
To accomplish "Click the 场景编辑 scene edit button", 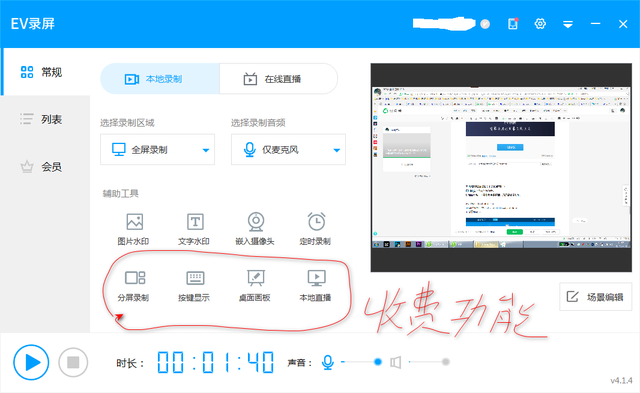I will (596, 297).
